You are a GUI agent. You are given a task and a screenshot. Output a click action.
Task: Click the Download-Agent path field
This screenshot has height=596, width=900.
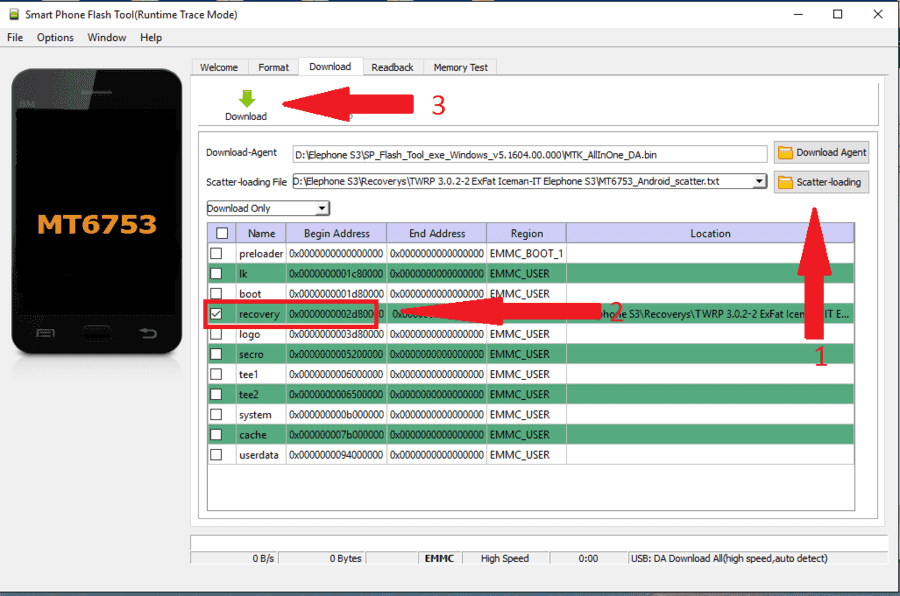(x=529, y=154)
